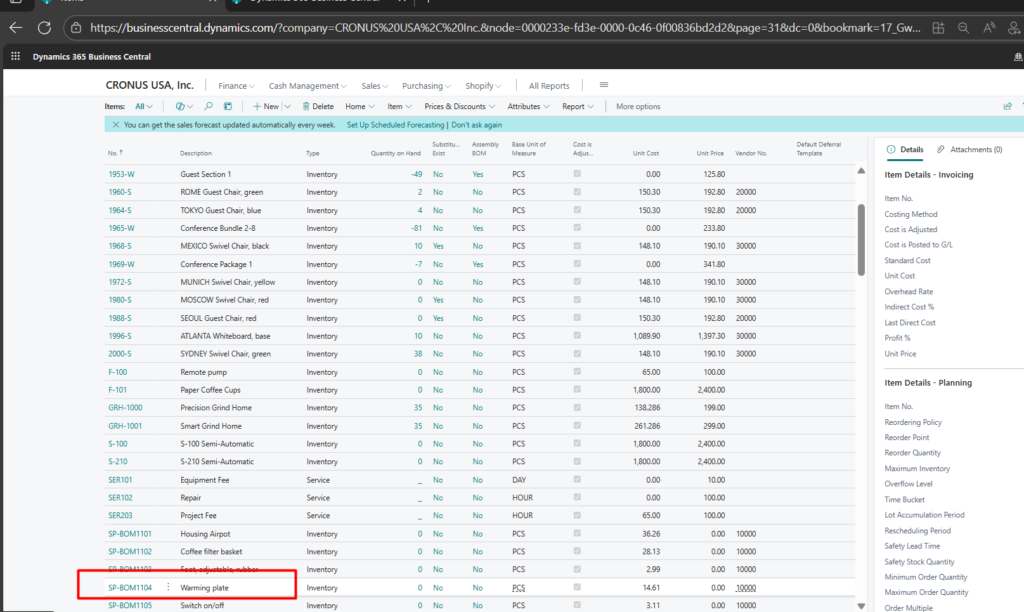Viewport: 1024px width, 612px height.
Task: Click the item list vertical scrollbar
Action: [861, 240]
